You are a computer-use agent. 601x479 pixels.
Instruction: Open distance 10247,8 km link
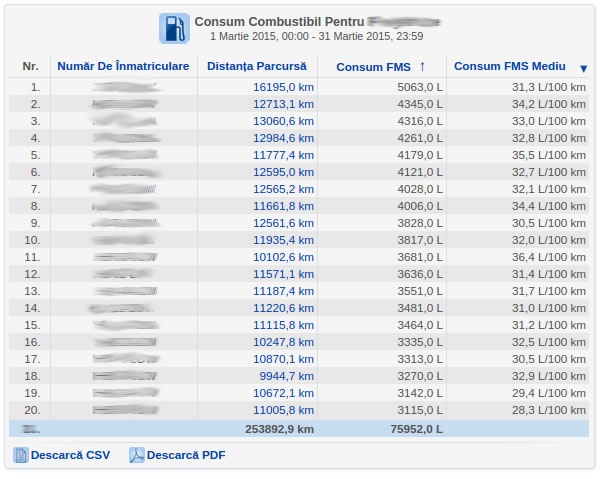point(283,342)
